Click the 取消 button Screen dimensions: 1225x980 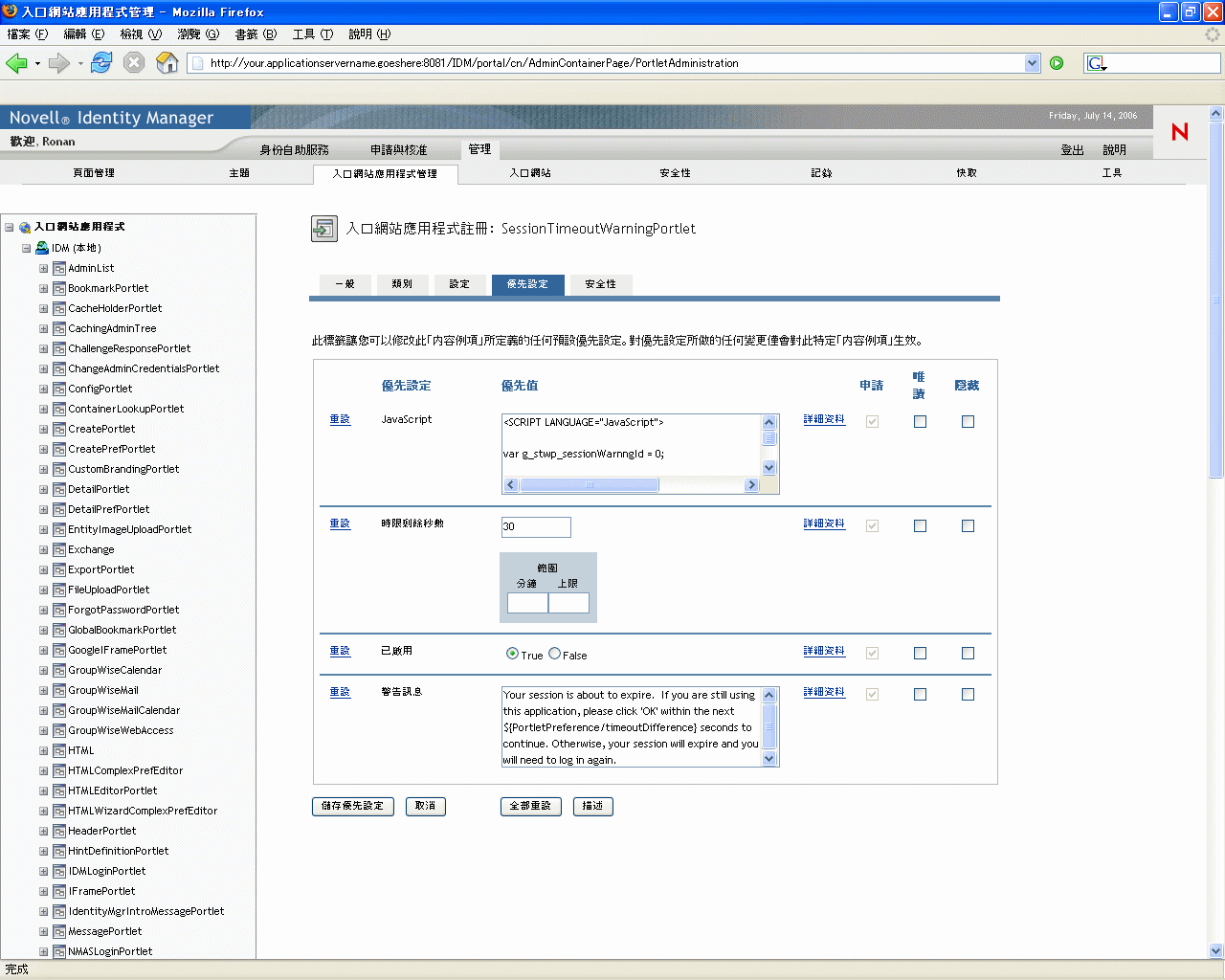[426, 806]
